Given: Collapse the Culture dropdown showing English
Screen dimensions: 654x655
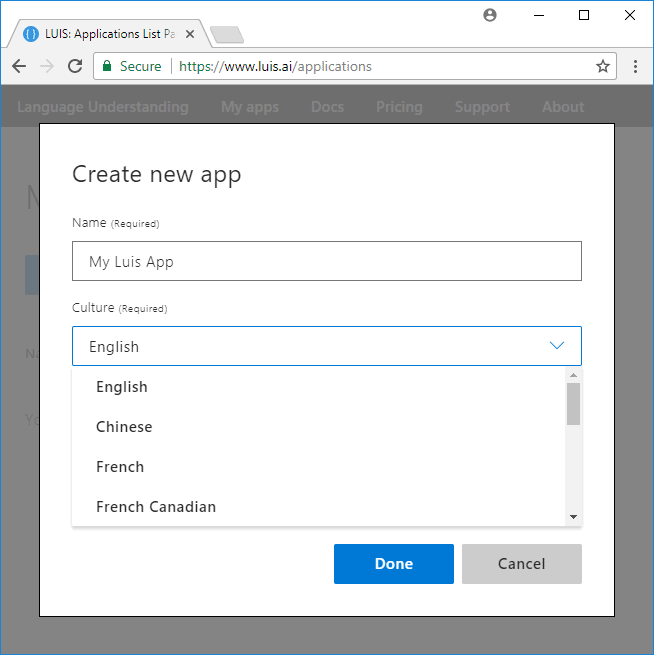Looking at the screenshot, I should coord(327,346).
